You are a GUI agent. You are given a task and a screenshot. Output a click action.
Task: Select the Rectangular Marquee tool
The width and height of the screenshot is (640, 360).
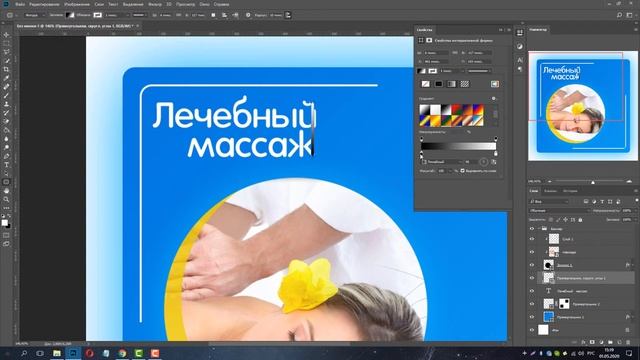(x=6, y=43)
